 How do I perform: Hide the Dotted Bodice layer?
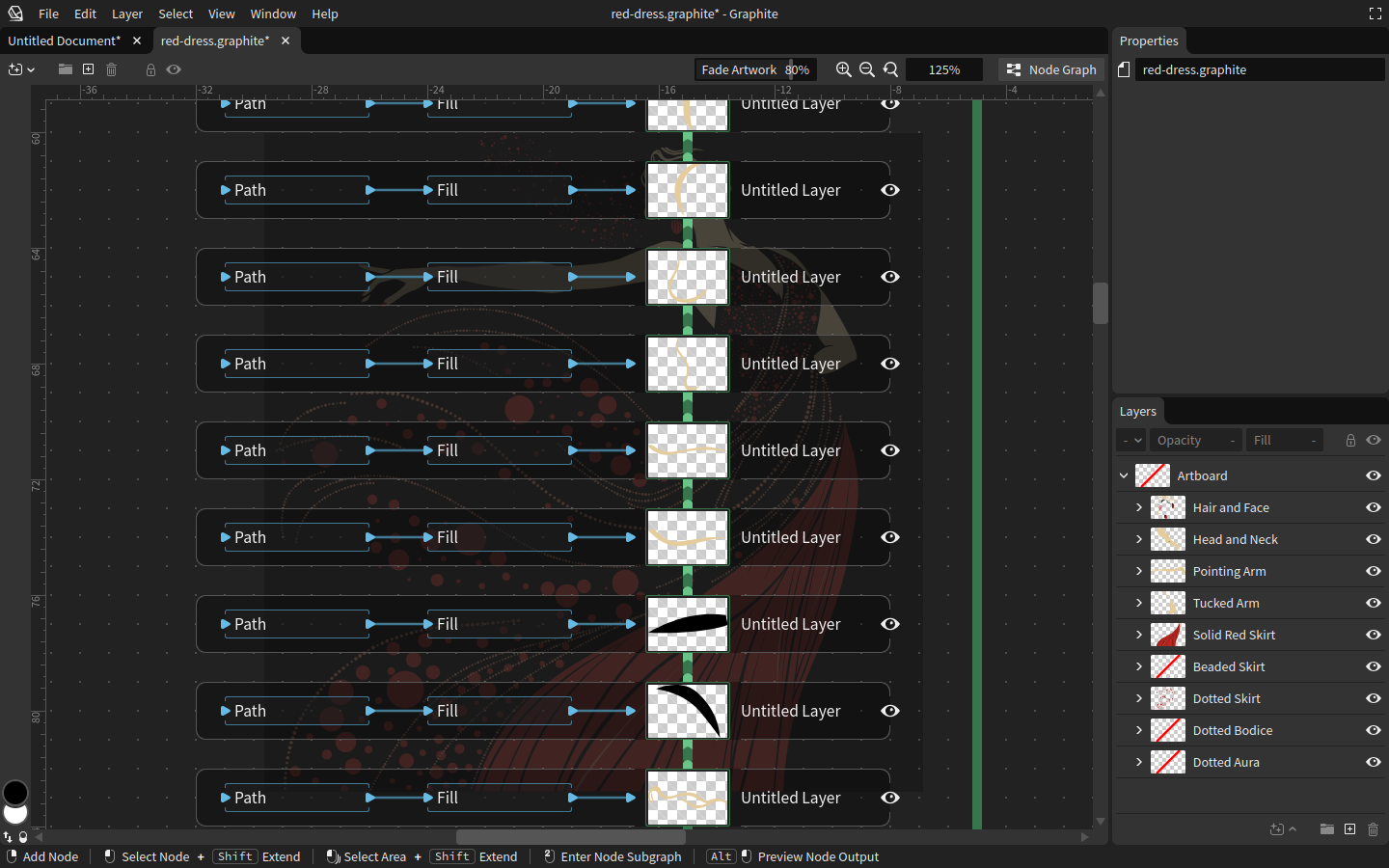point(1374,730)
